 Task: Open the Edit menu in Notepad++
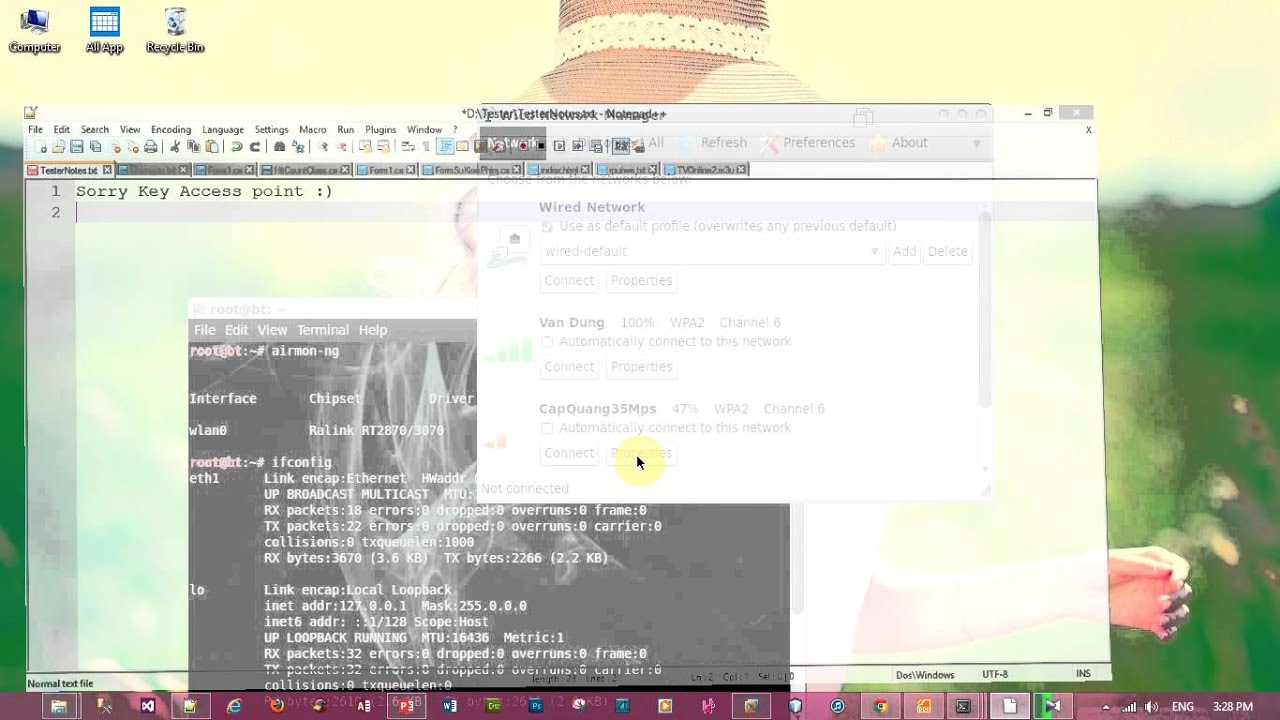pyautogui.click(x=62, y=130)
